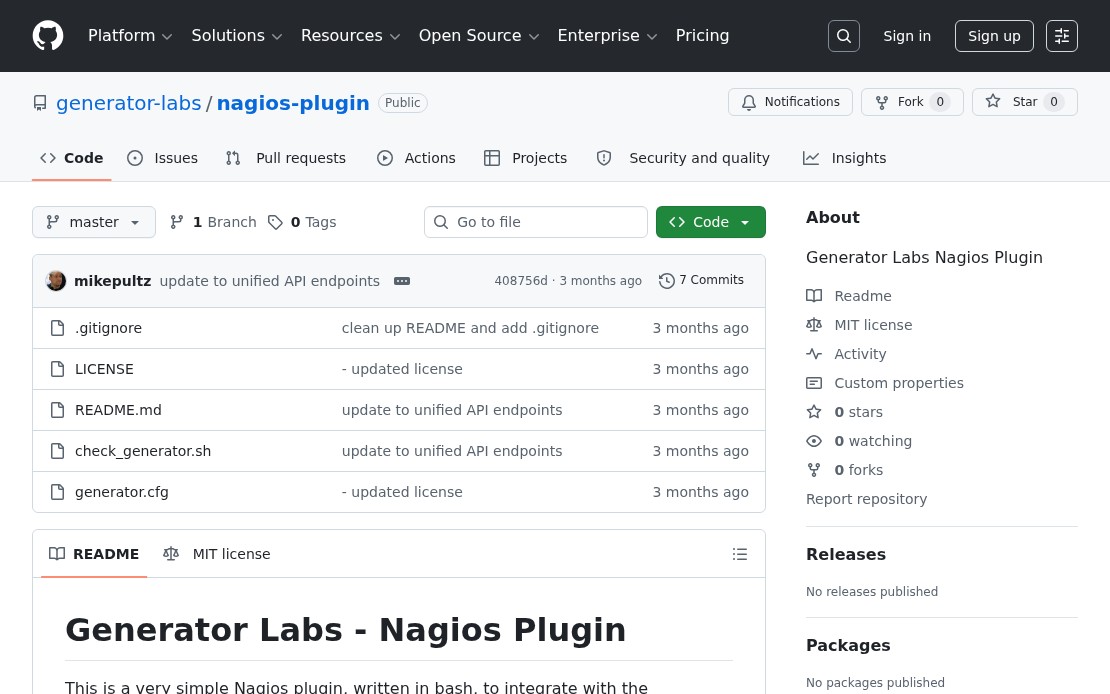Open the generator-labs owner link
This screenshot has height=694, width=1110.
(x=129, y=103)
